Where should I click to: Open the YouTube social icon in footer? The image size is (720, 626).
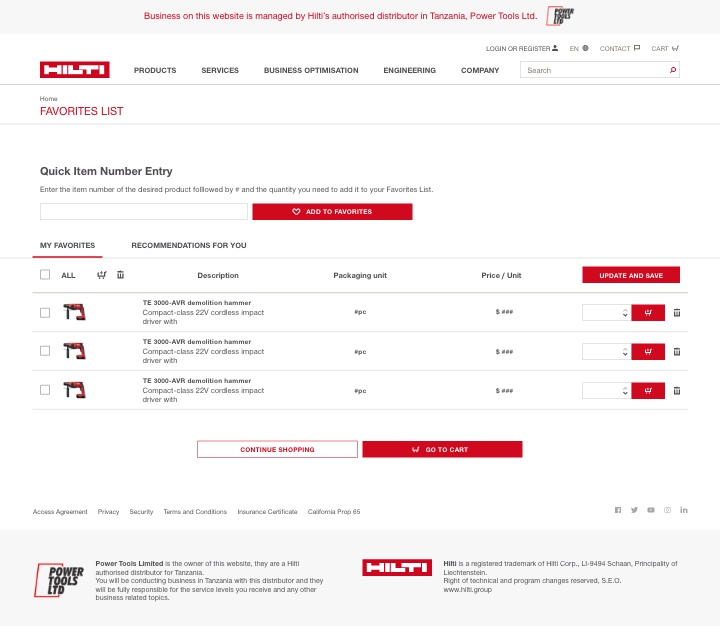click(x=651, y=510)
